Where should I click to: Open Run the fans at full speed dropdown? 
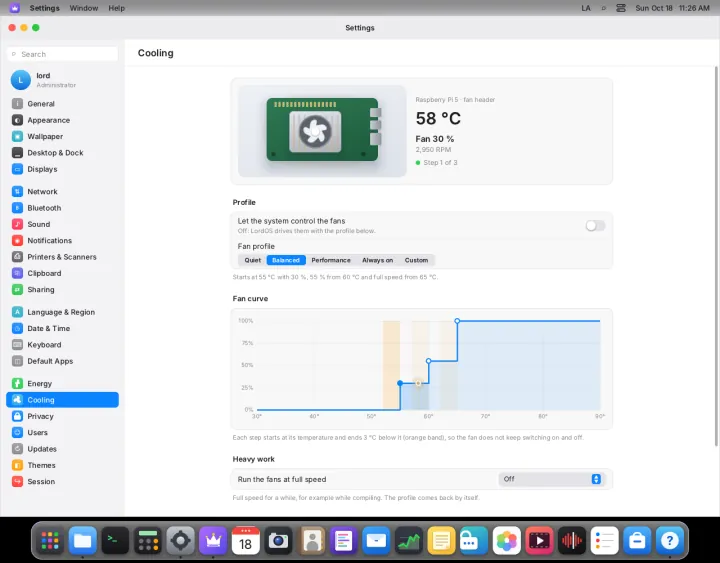tap(551, 479)
